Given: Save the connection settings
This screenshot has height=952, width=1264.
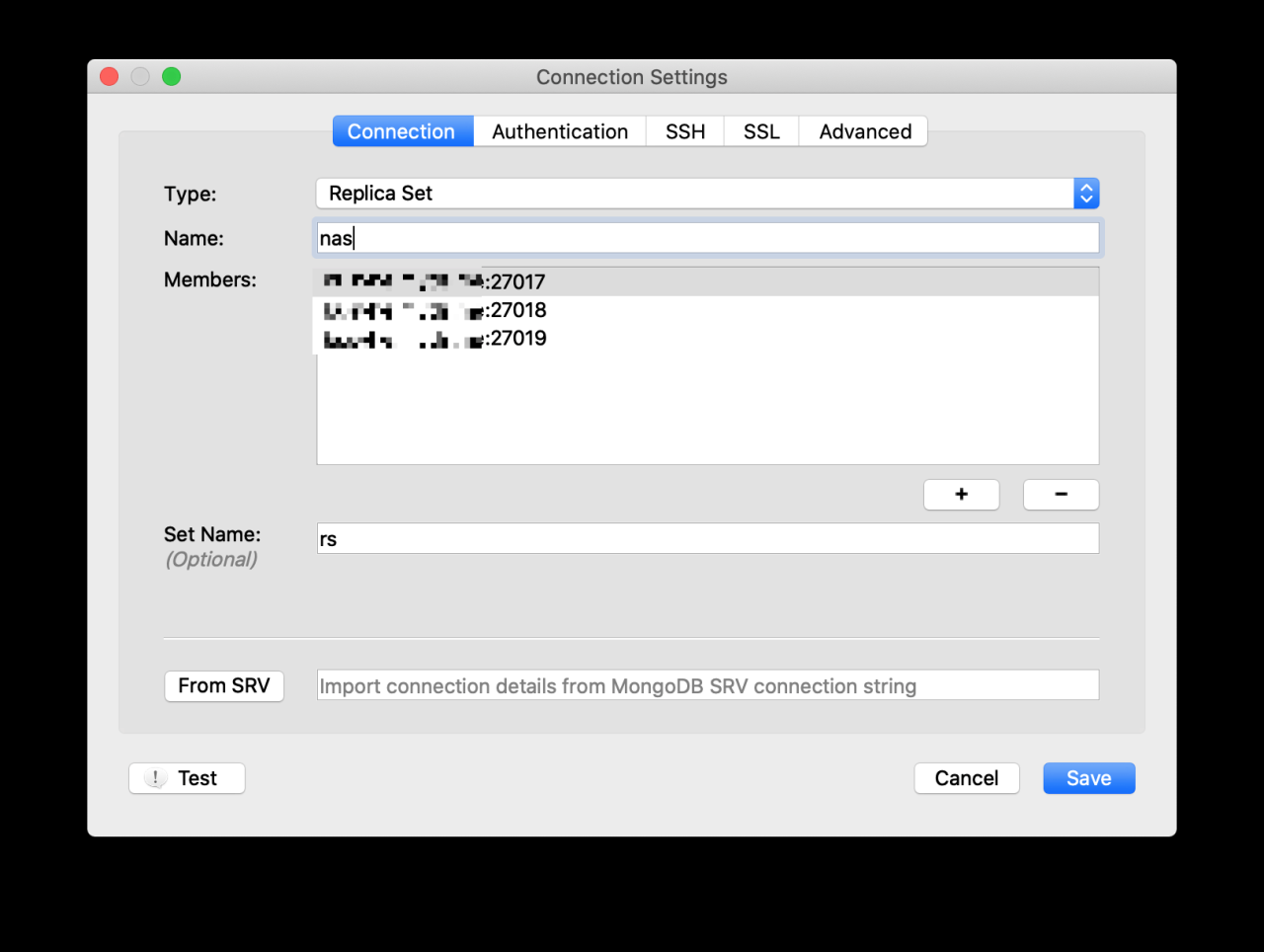Looking at the screenshot, I should point(1089,778).
